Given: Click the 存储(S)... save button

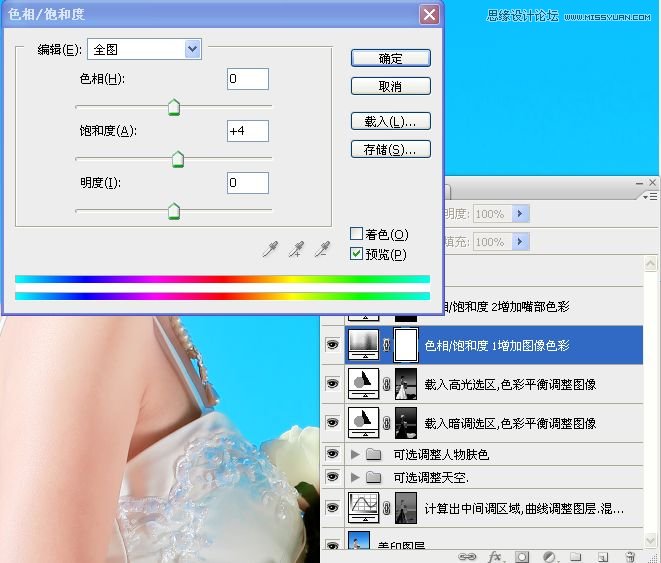Looking at the screenshot, I should coord(391,149).
